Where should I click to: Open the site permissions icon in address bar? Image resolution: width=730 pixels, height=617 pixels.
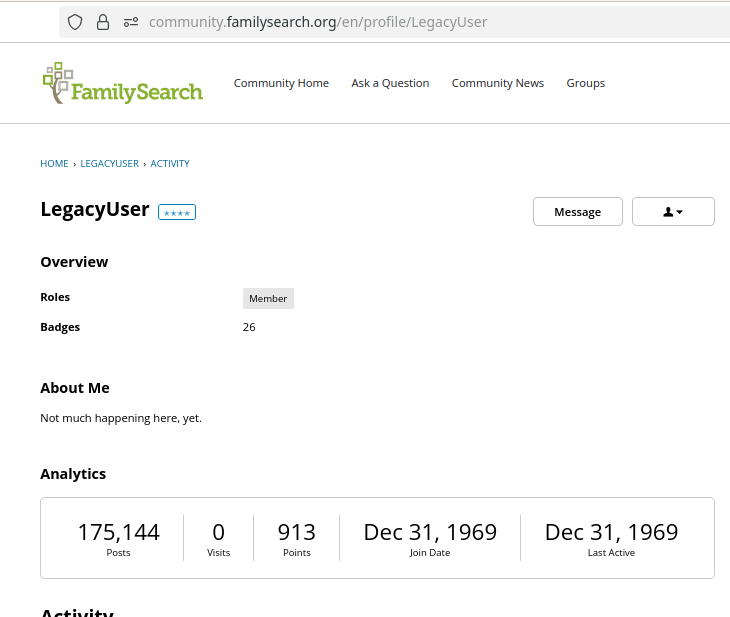131,22
